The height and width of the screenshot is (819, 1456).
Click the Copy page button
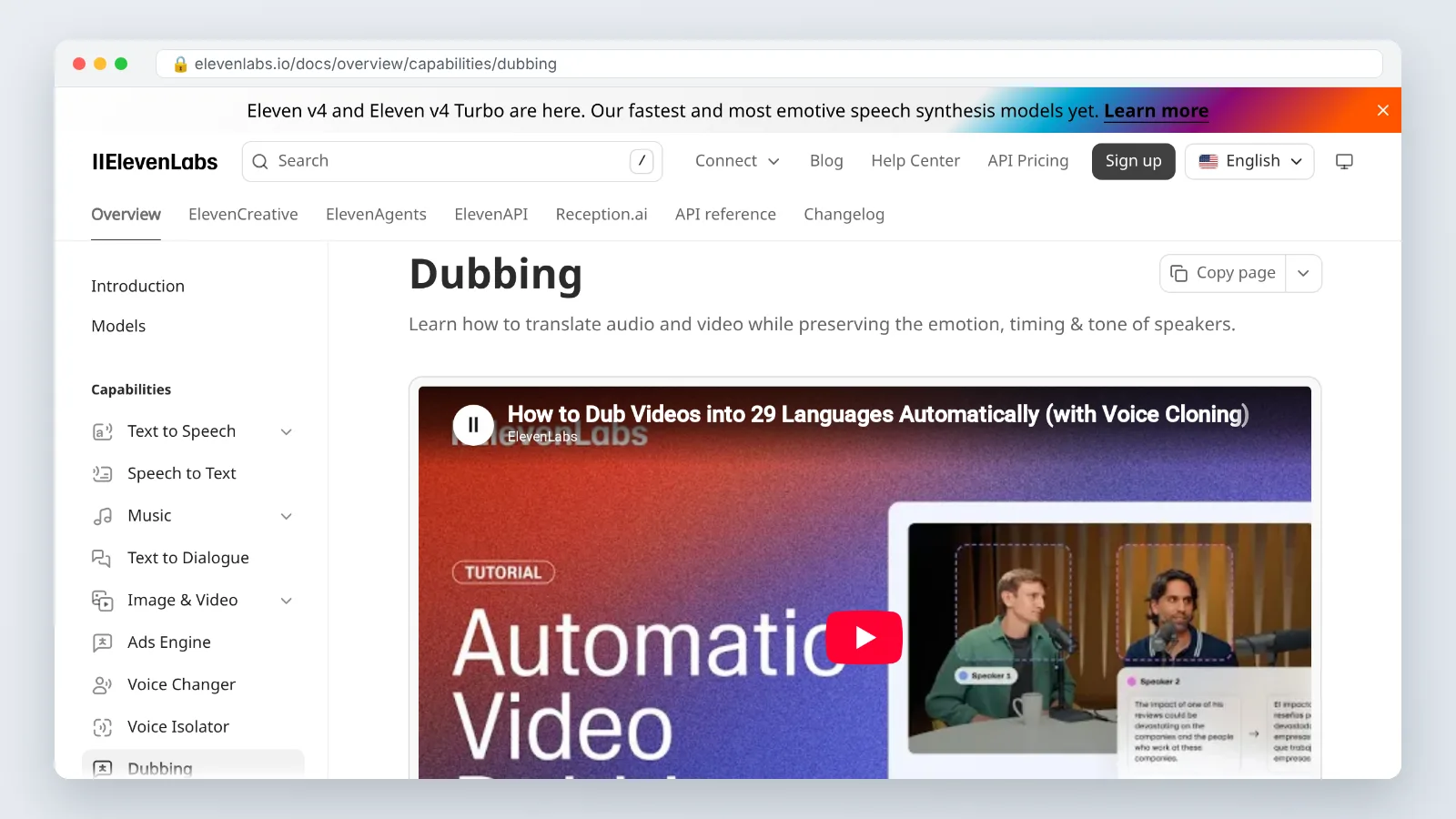[1223, 273]
